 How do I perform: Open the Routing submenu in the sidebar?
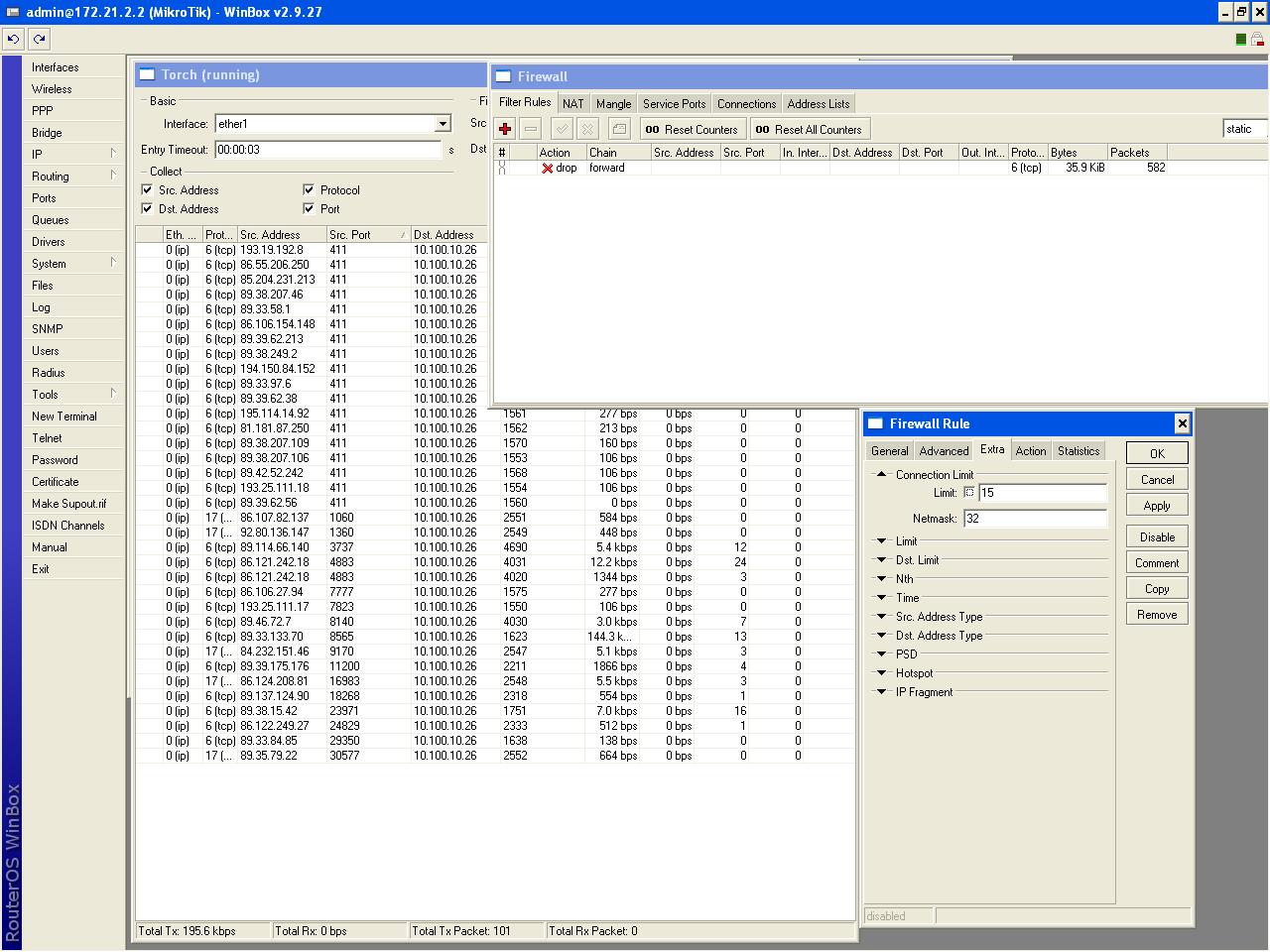(74, 177)
